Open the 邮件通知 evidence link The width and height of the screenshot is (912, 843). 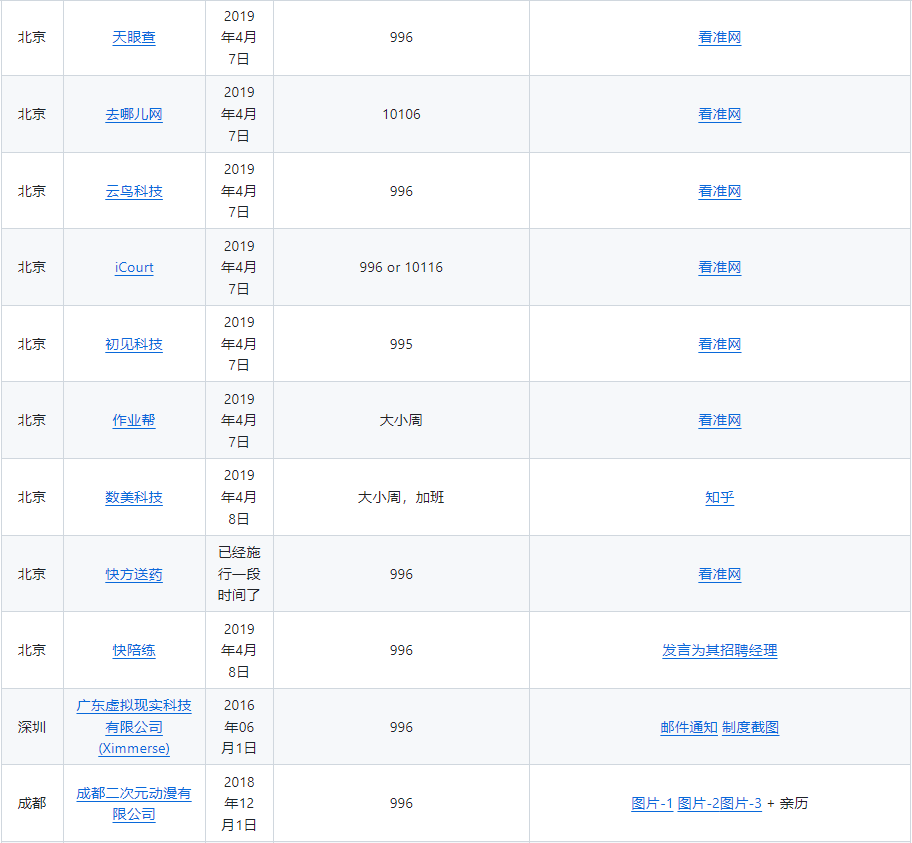tap(689, 727)
